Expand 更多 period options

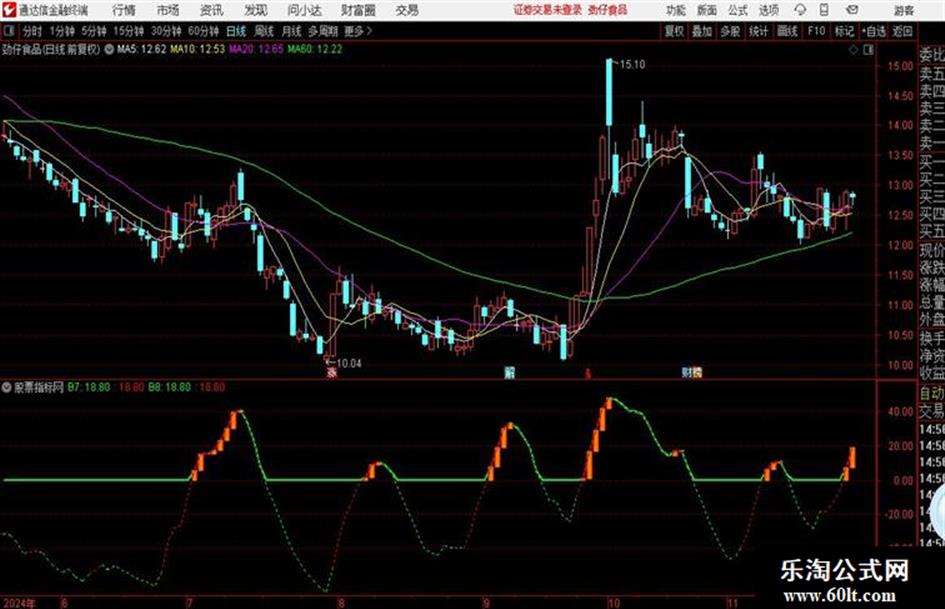pos(359,31)
